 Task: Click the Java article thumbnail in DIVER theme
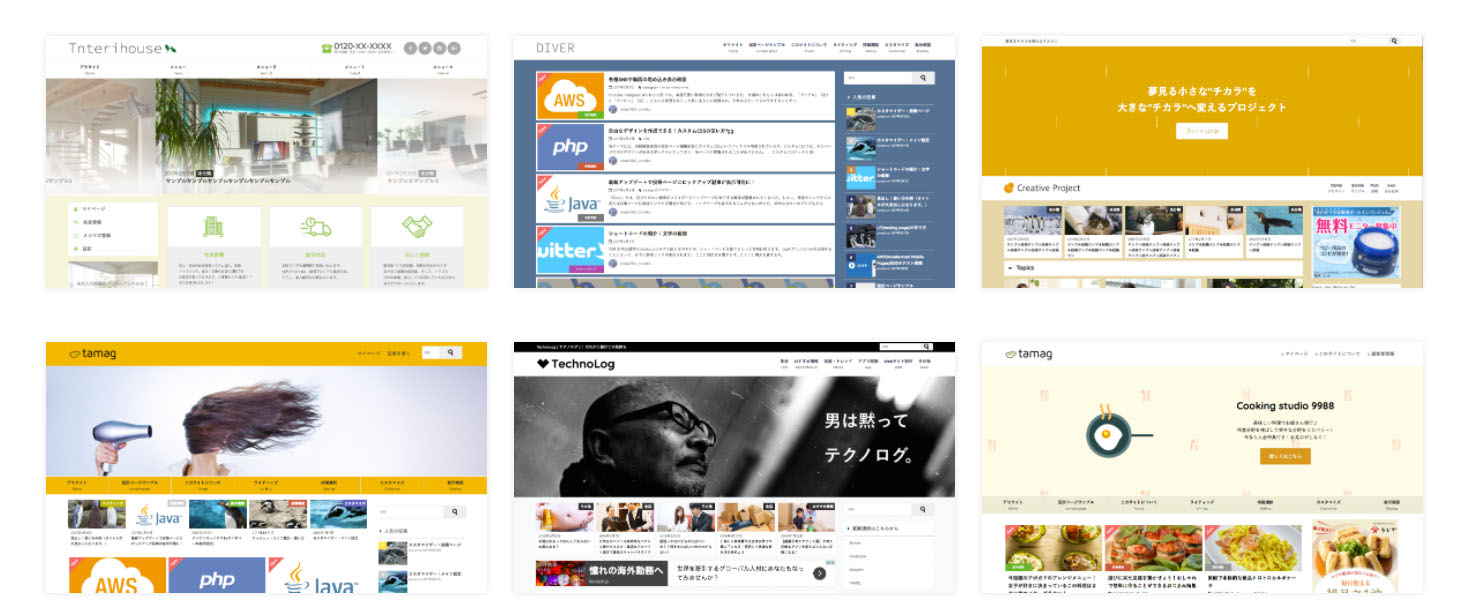570,200
